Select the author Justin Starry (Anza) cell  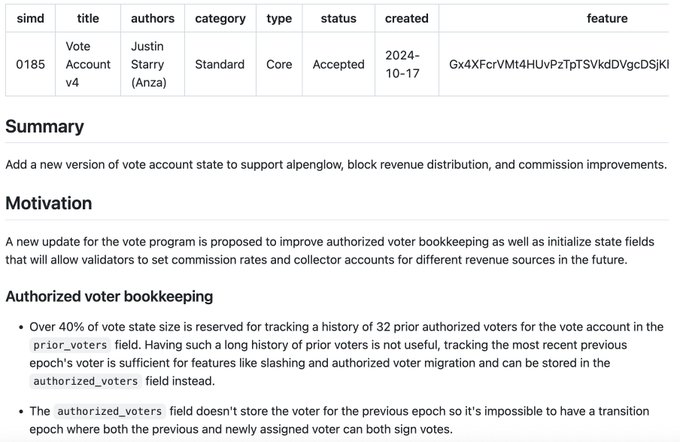tap(152, 64)
